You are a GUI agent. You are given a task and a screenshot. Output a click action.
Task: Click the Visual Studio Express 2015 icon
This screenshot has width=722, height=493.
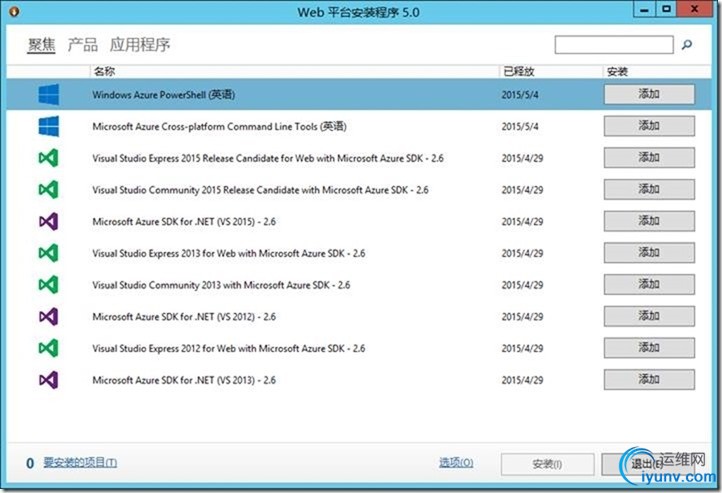48,158
